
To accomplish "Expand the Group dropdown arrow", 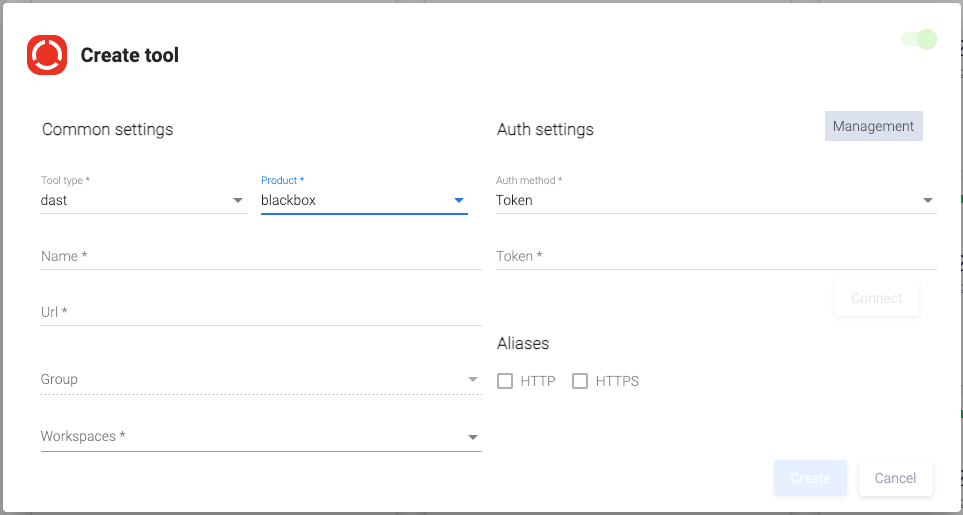I will click(x=473, y=380).
